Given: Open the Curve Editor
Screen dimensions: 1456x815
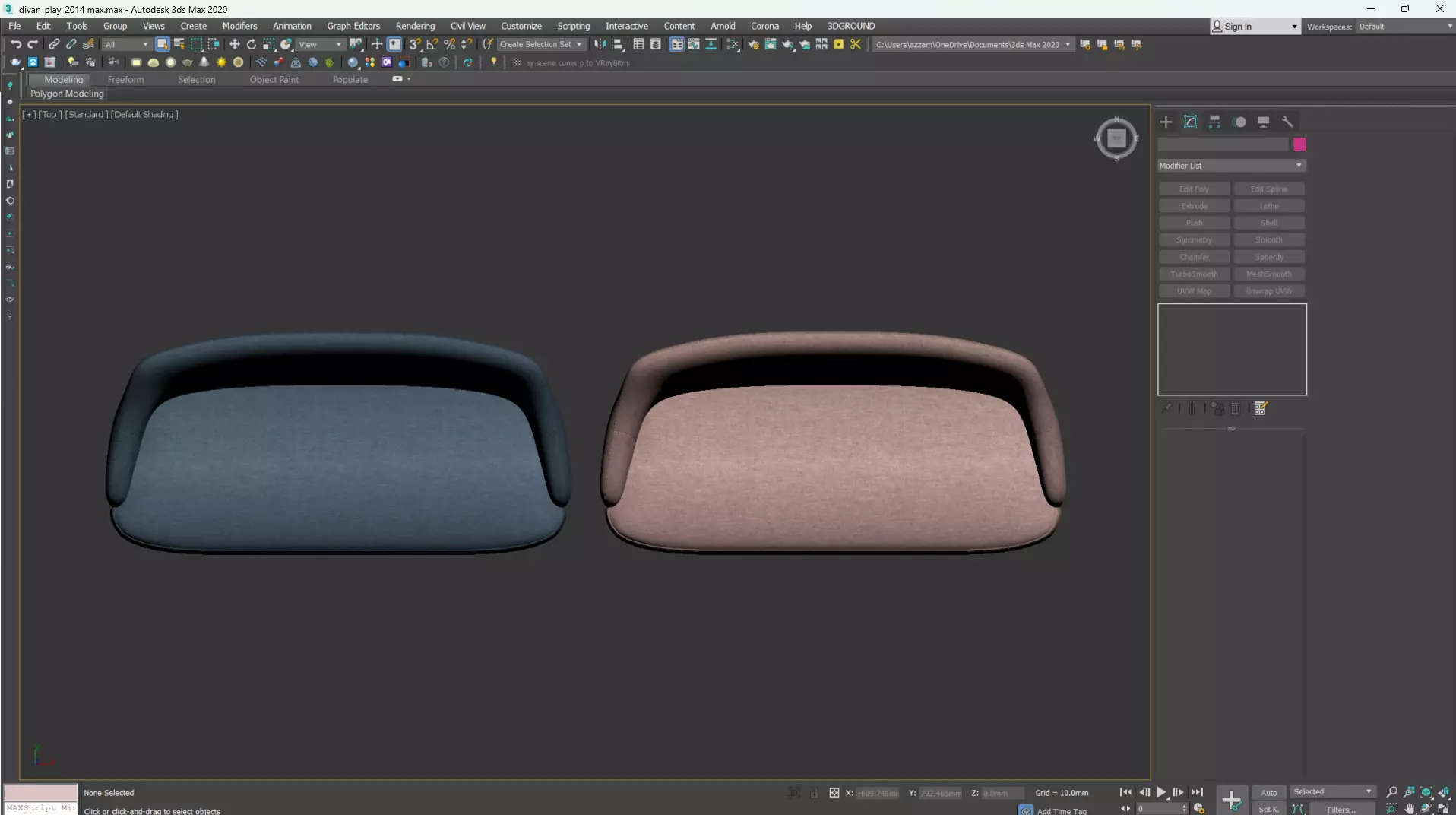Looking at the screenshot, I should [694, 44].
